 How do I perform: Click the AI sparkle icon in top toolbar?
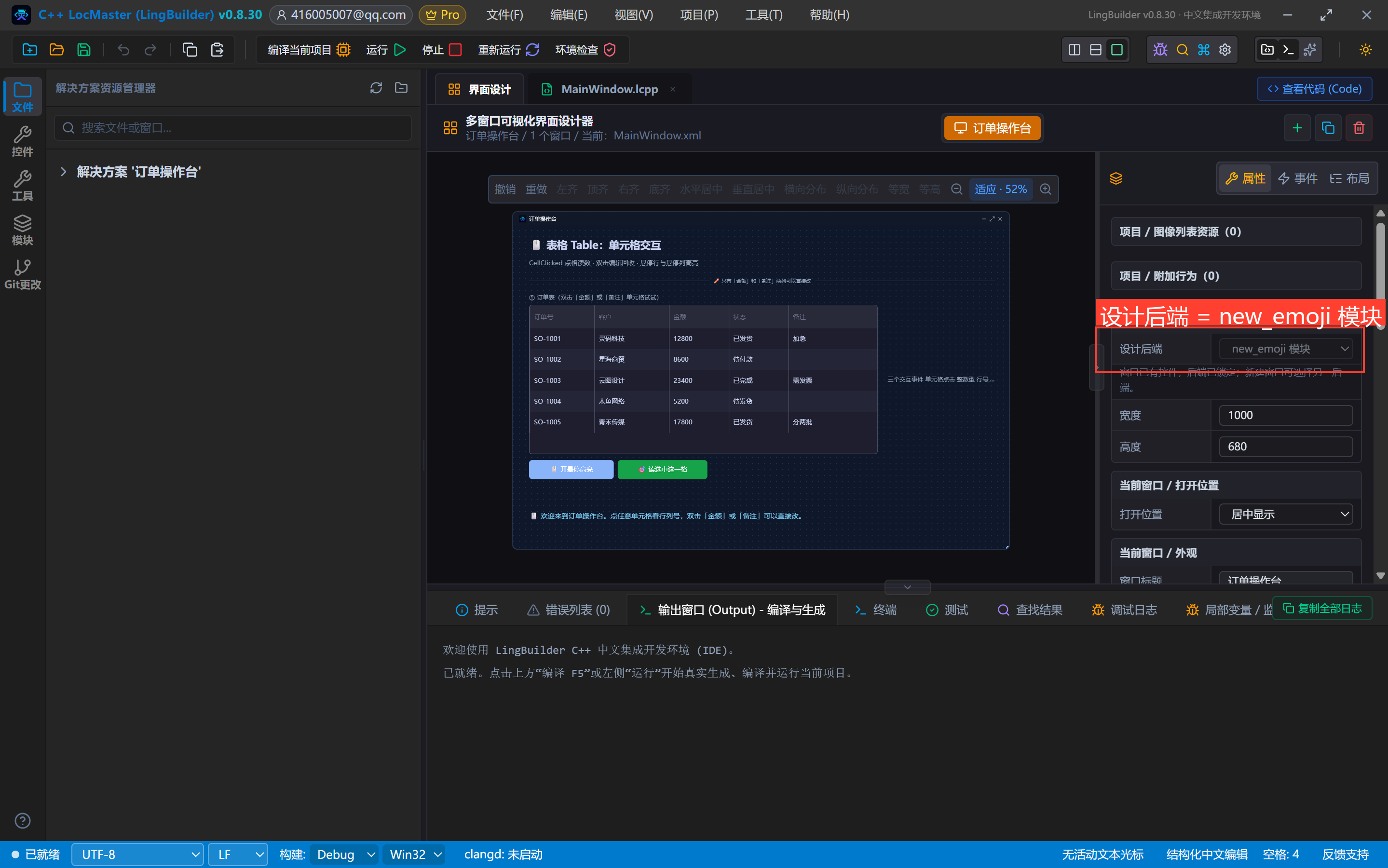[x=1310, y=50]
